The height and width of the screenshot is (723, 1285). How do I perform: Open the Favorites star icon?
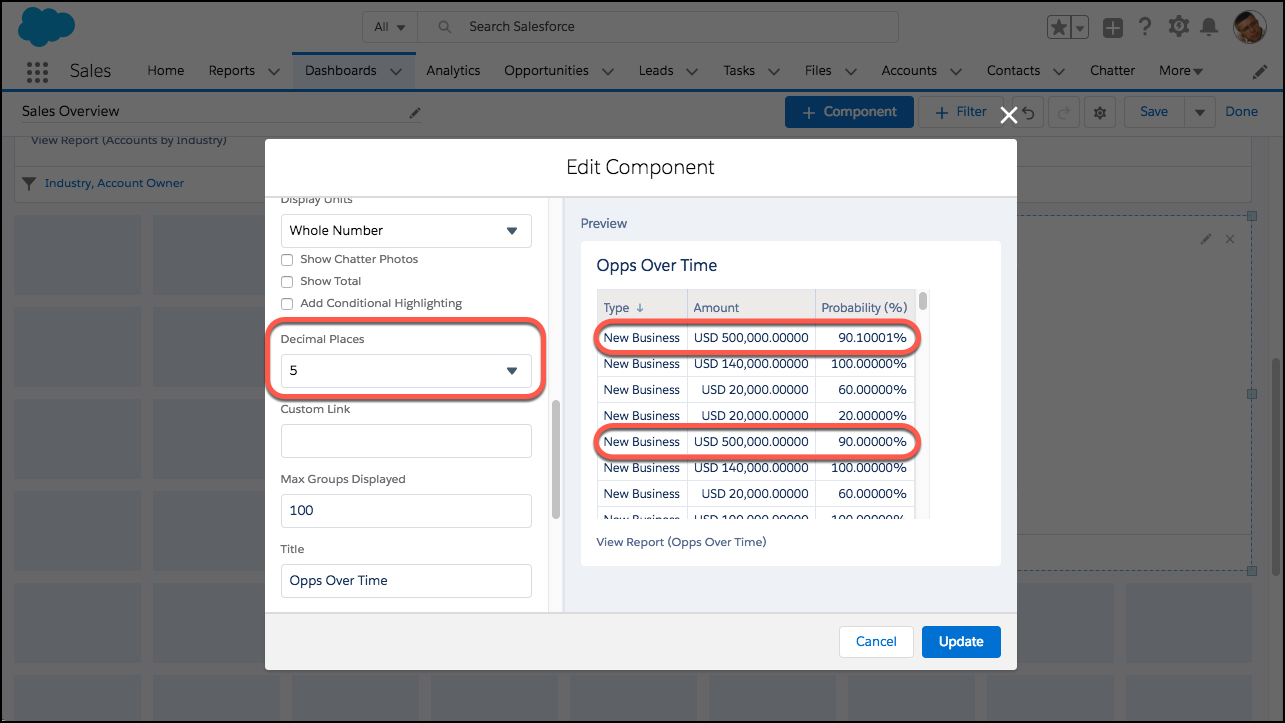pos(1058,28)
